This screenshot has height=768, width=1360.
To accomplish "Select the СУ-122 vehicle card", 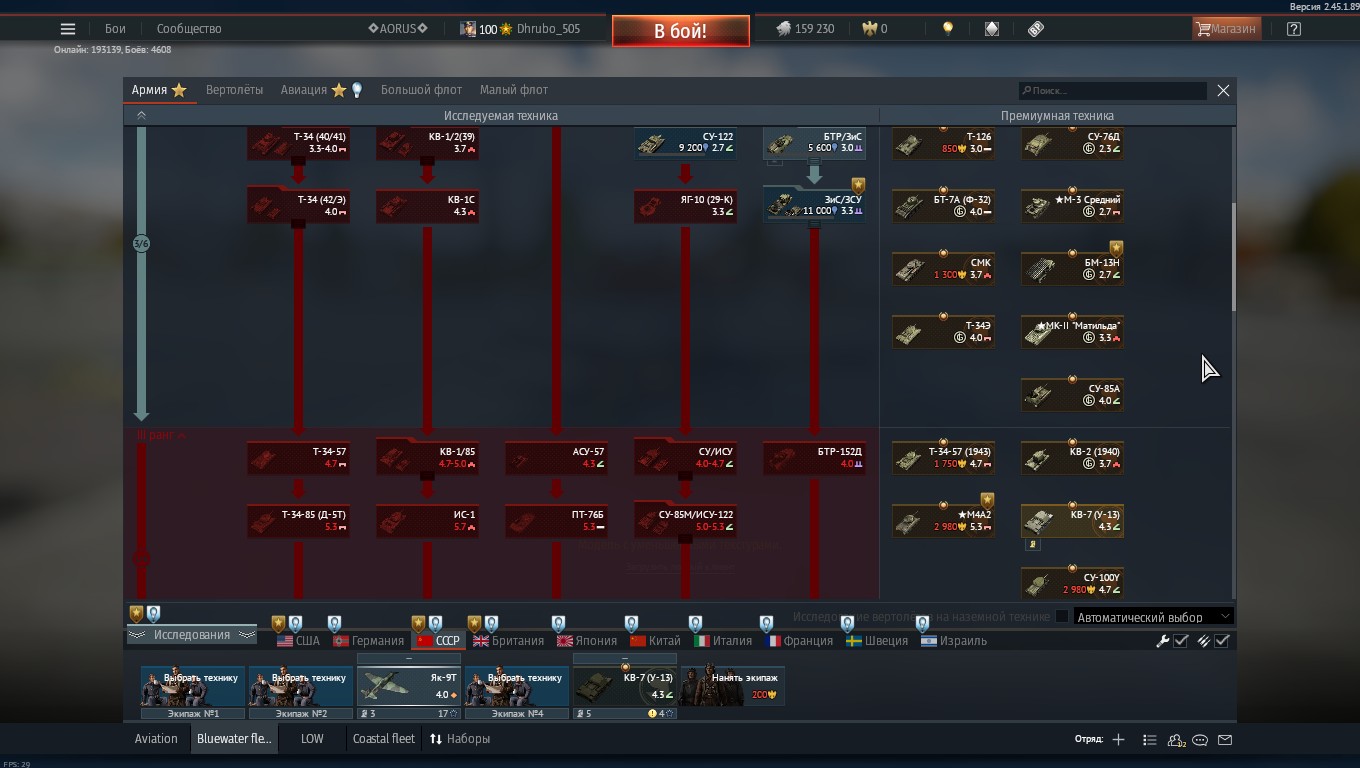I will [x=685, y=142].
